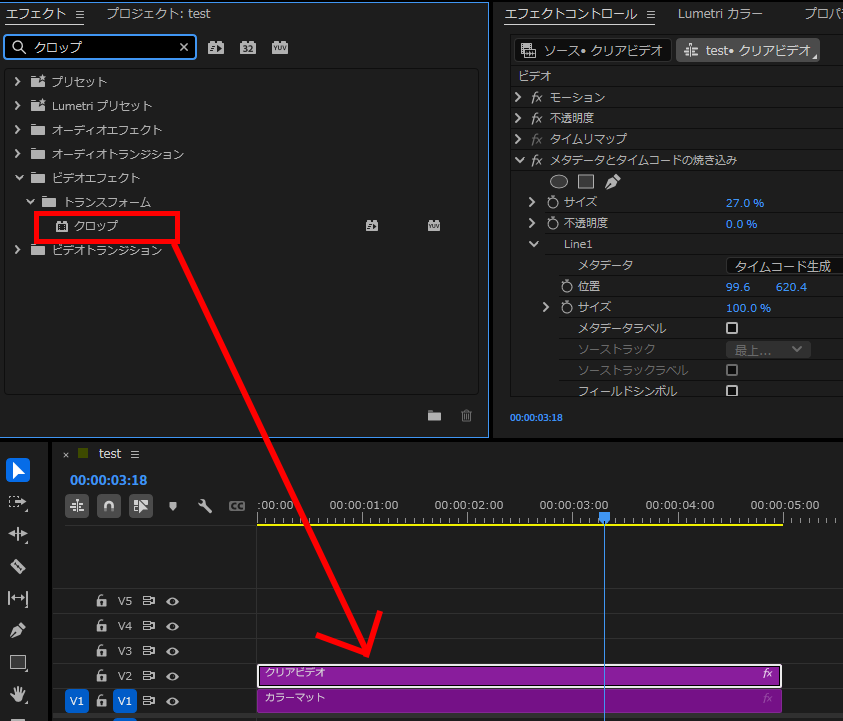Select the Pen tool in toolbar
This screenshot has height=721, width=843.
18,630
